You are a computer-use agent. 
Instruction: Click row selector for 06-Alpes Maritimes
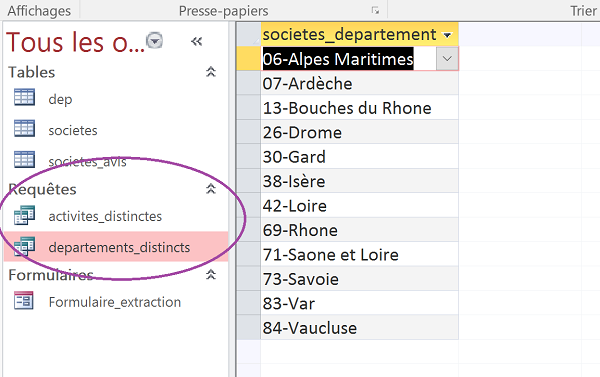pyautogui.click(x=249, y=59)
